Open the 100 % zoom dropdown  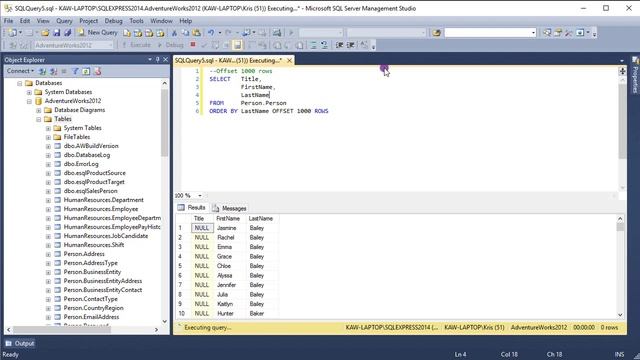200,196
